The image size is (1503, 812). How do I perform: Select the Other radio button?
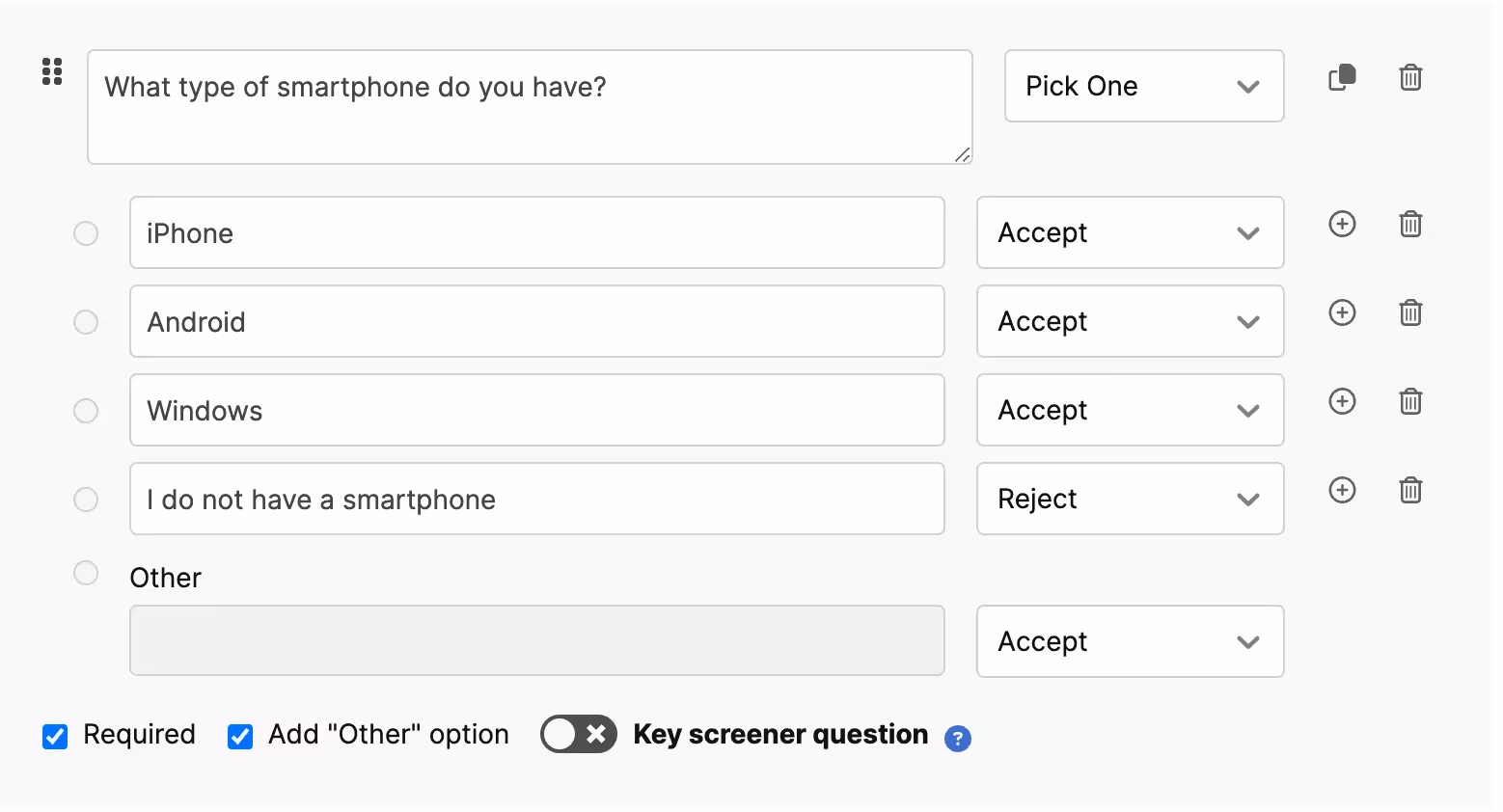(86, 573)
